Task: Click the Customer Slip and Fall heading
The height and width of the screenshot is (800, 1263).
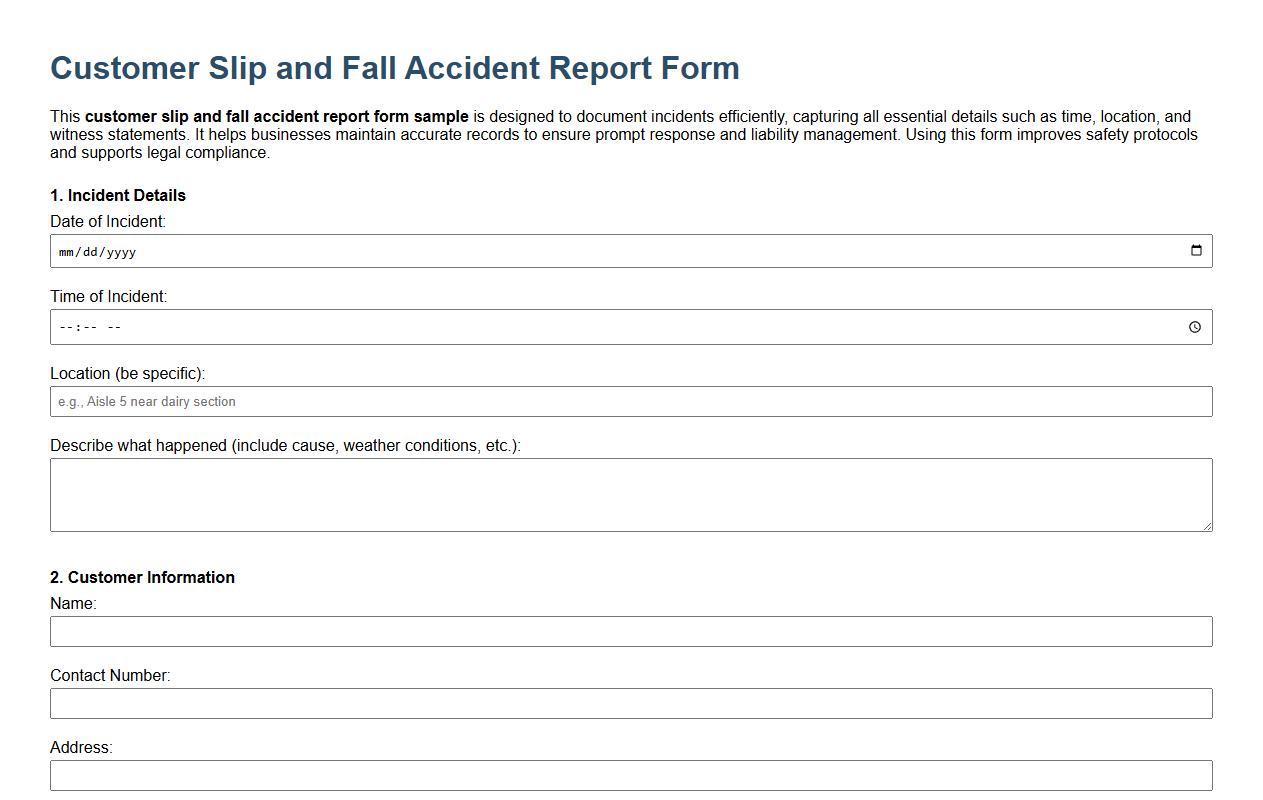Action: point(394,68)
